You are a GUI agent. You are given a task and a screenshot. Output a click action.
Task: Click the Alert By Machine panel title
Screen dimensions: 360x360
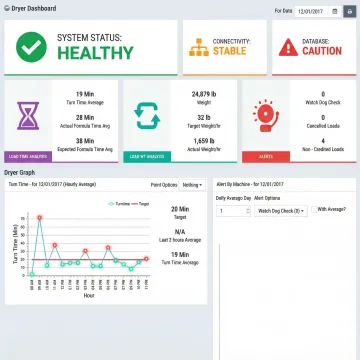tap(250, 184)
